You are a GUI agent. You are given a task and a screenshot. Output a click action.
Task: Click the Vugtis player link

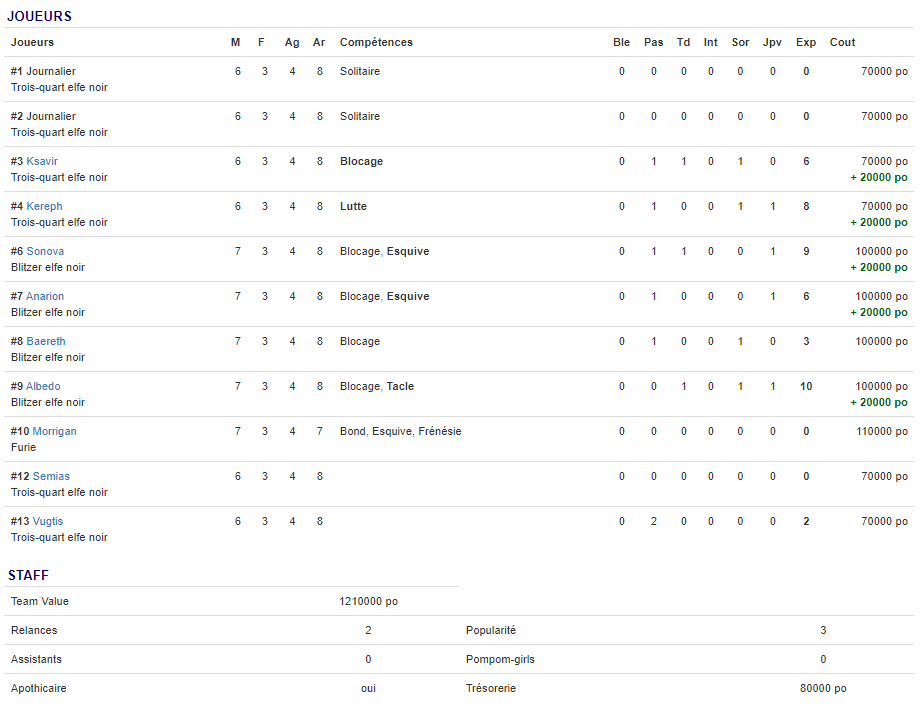[47, 521]
